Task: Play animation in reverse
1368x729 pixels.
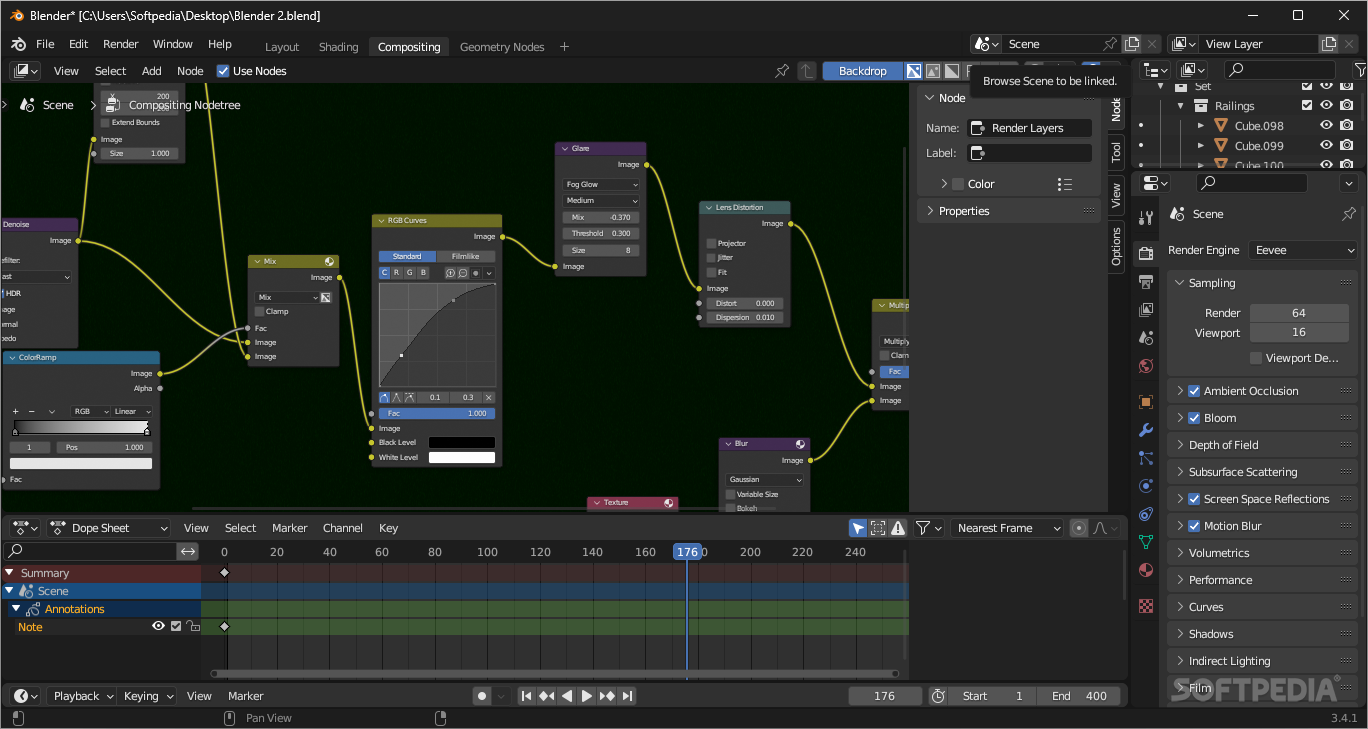Action: 567,696
